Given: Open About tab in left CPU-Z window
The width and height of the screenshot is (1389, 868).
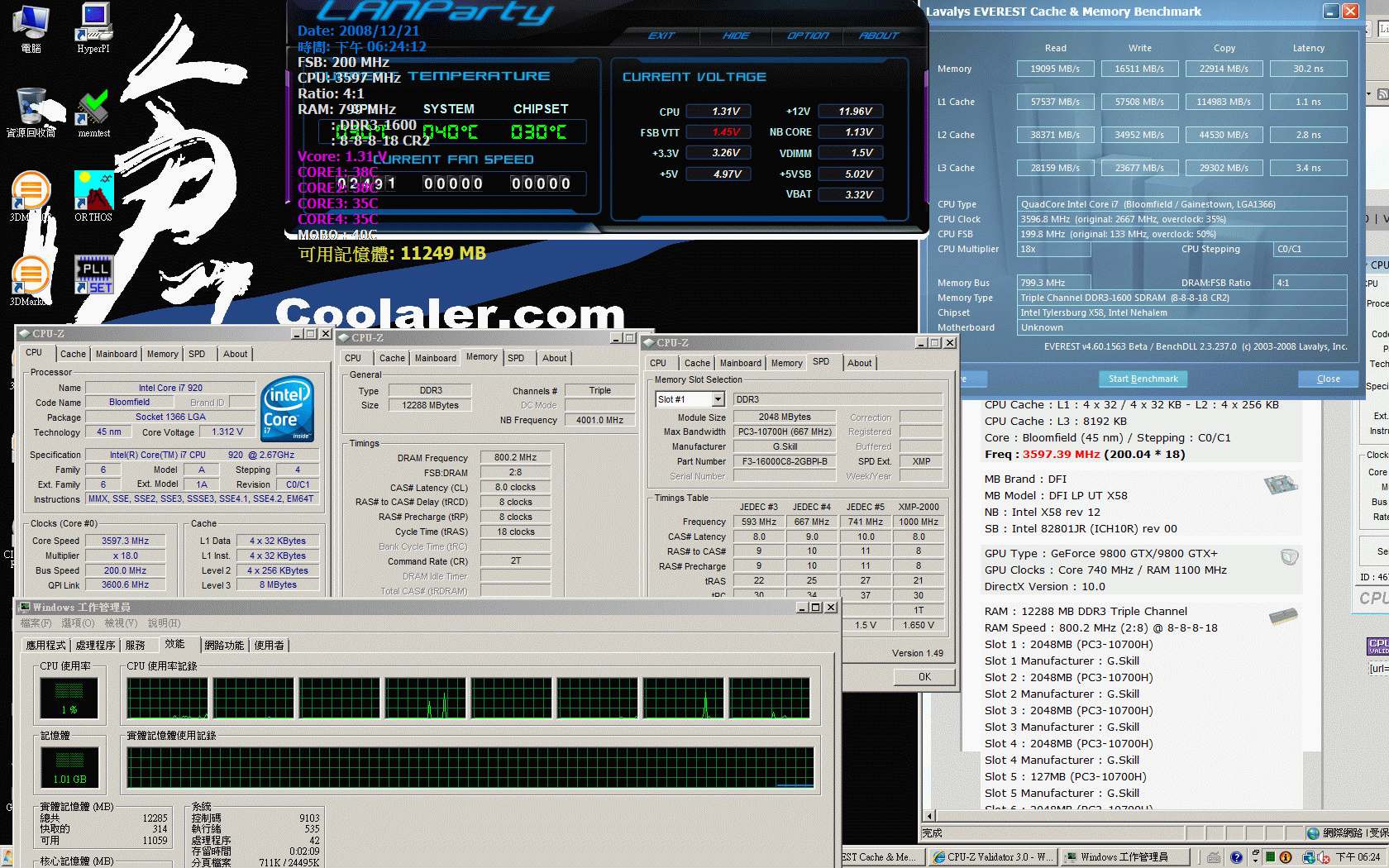Looking at the screenshot, I should [x=236, y=354].
